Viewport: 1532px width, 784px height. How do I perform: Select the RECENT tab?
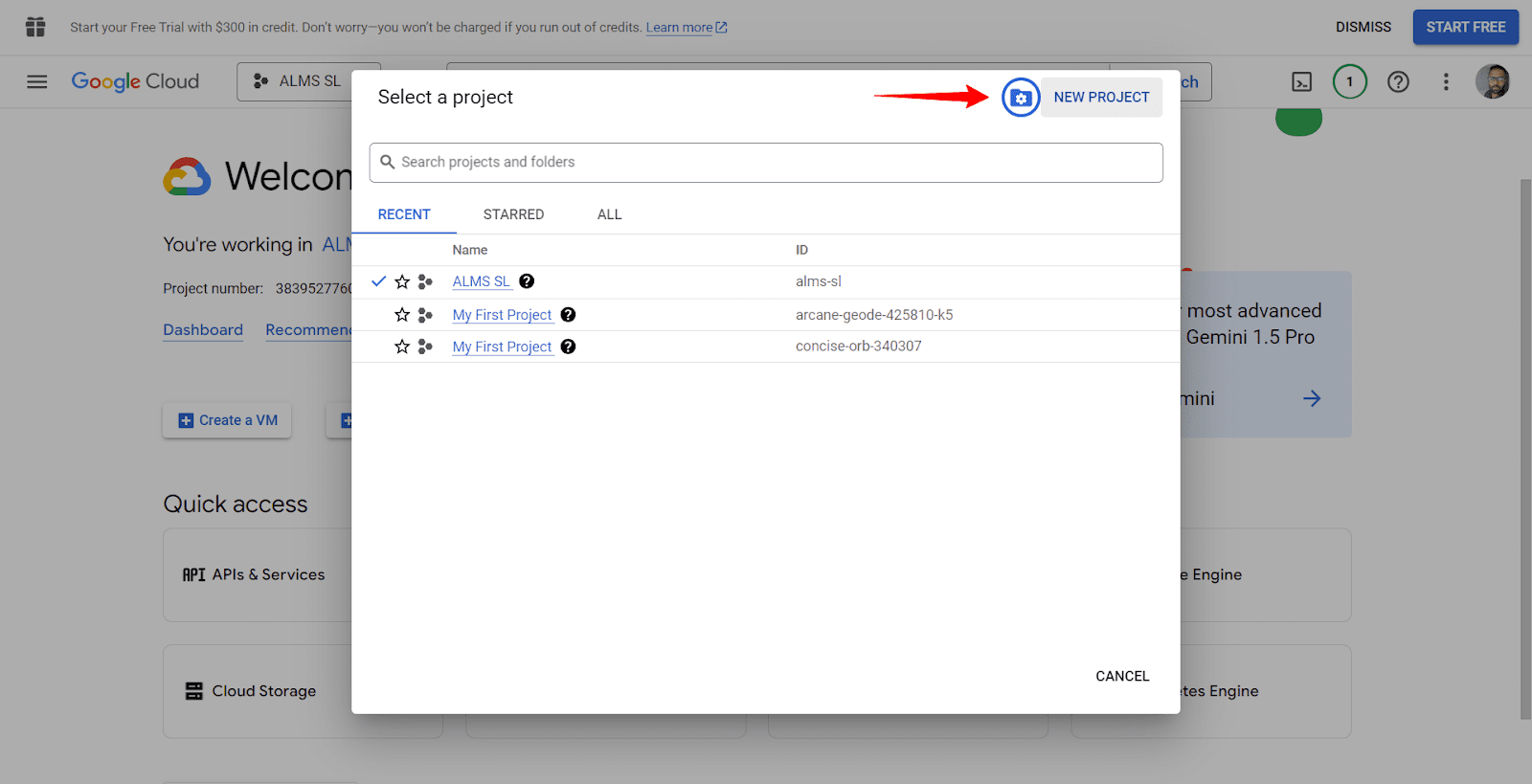click(x=404, y=214)
